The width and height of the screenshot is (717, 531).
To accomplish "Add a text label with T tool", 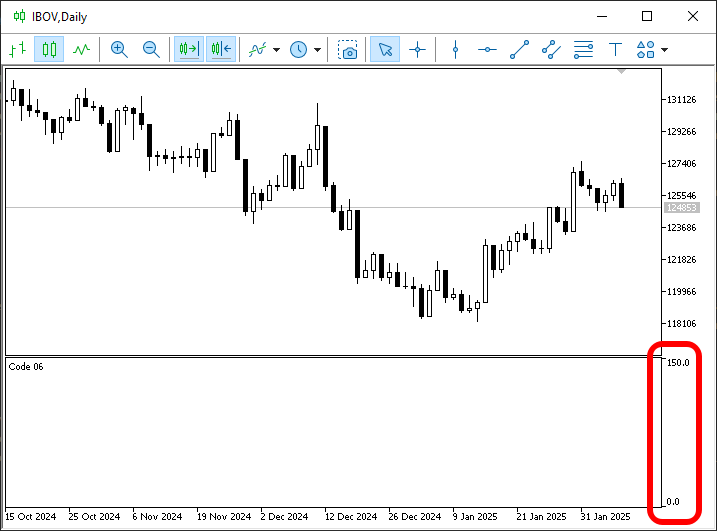I will click(615, 49).
